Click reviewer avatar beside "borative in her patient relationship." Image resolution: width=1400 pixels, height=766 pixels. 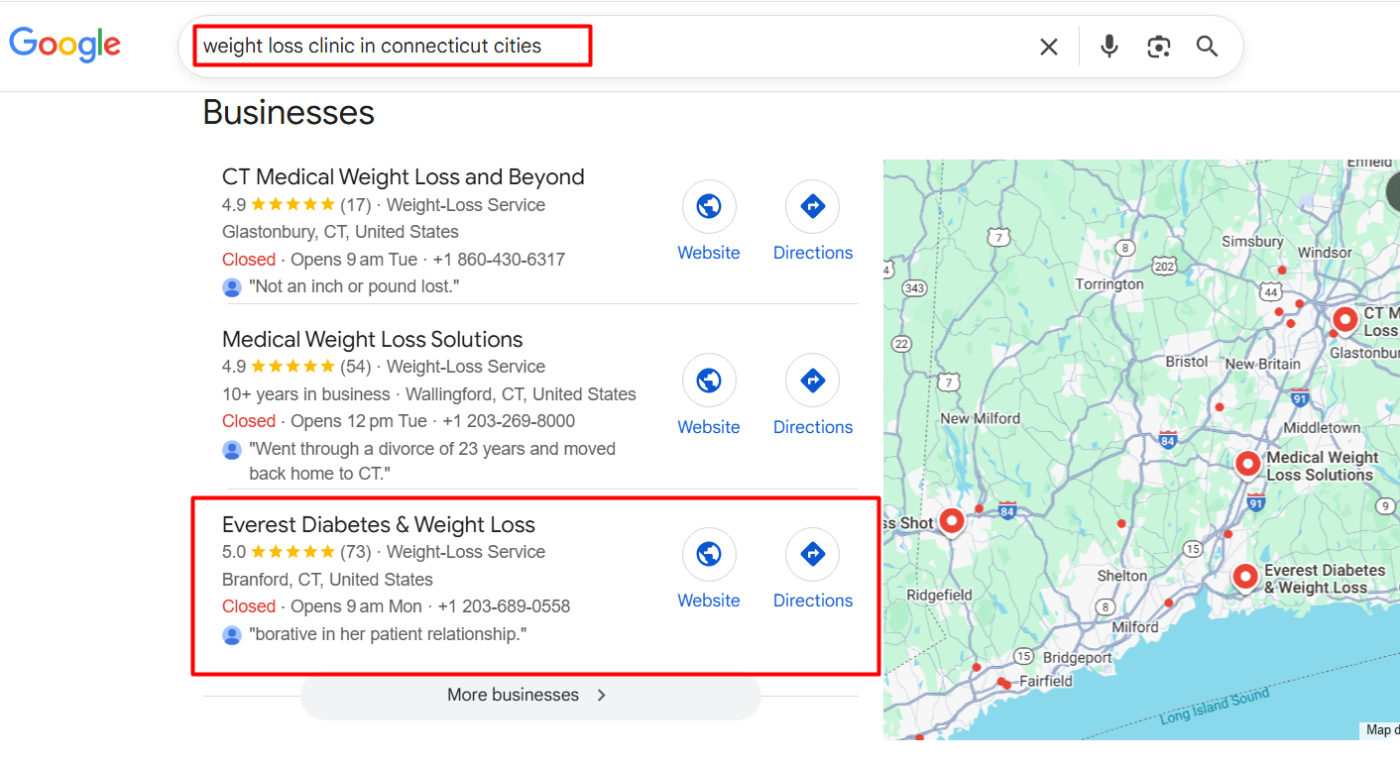point(232,635)
